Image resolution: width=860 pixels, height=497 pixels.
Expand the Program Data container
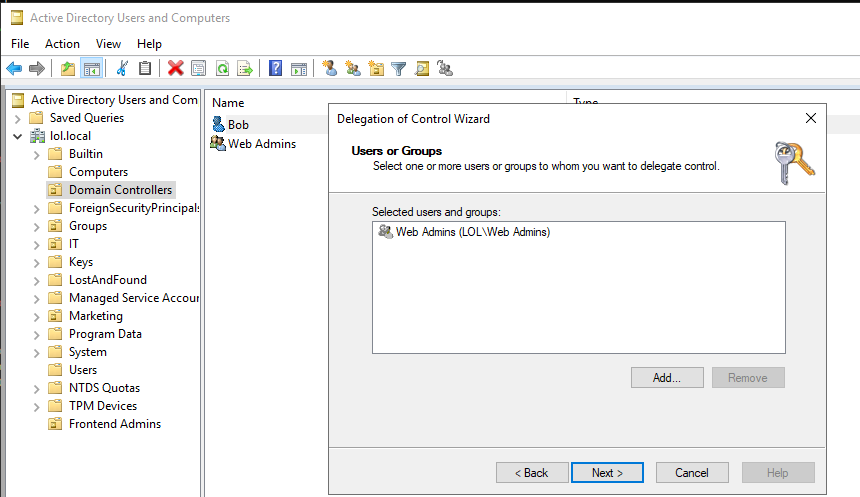tap(36, 335)
